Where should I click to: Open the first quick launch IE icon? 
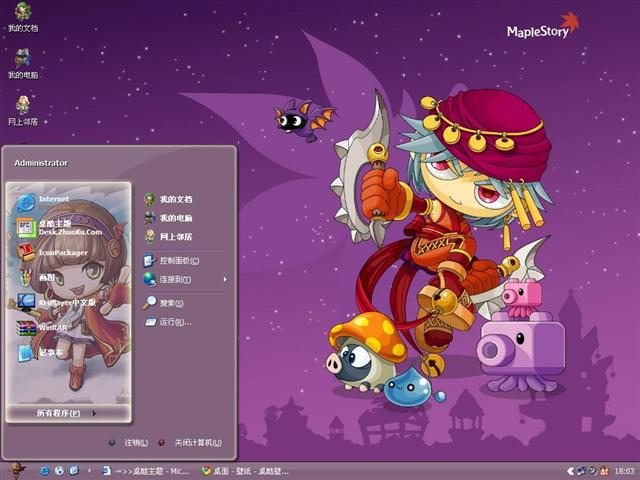tap(44, 471)
